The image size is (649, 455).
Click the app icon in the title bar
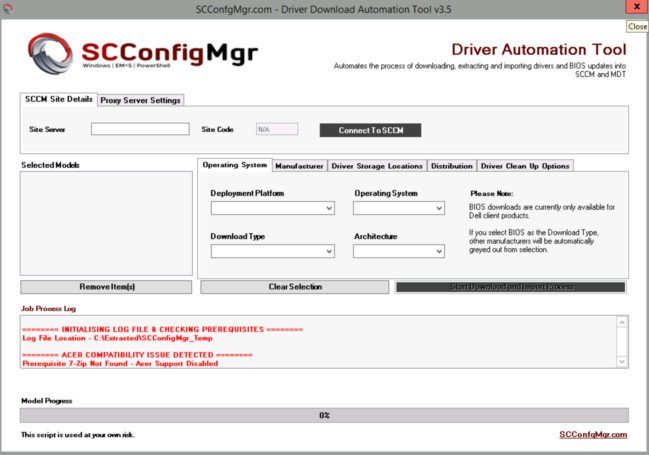[7, 8]
